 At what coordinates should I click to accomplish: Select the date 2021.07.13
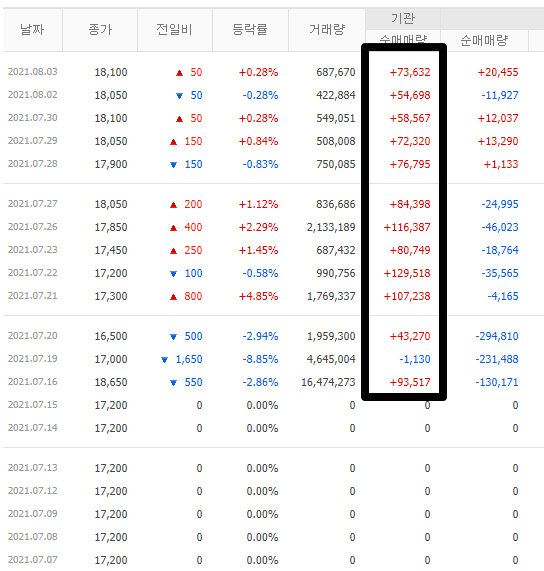[x=33, y=467]
